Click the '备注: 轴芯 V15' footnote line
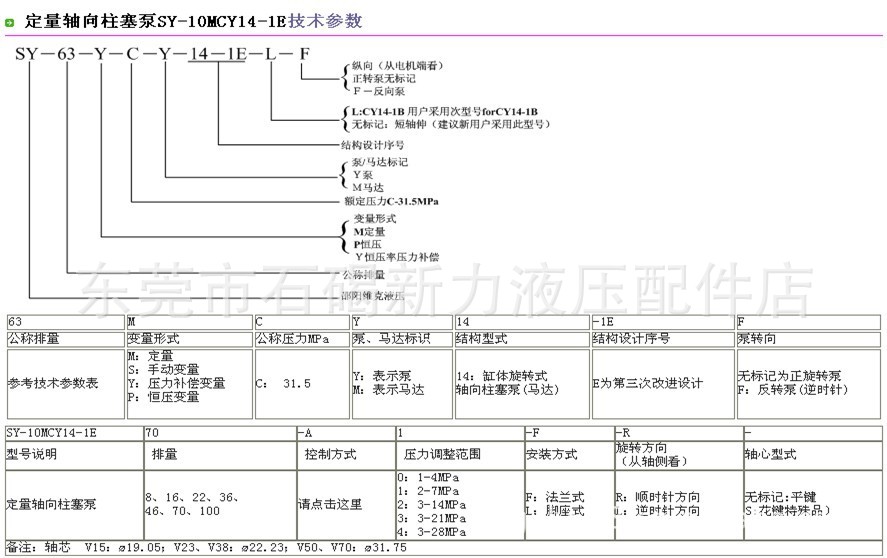Image resolution: width=887 pixels, height=558 pixels. coord(206,548)
